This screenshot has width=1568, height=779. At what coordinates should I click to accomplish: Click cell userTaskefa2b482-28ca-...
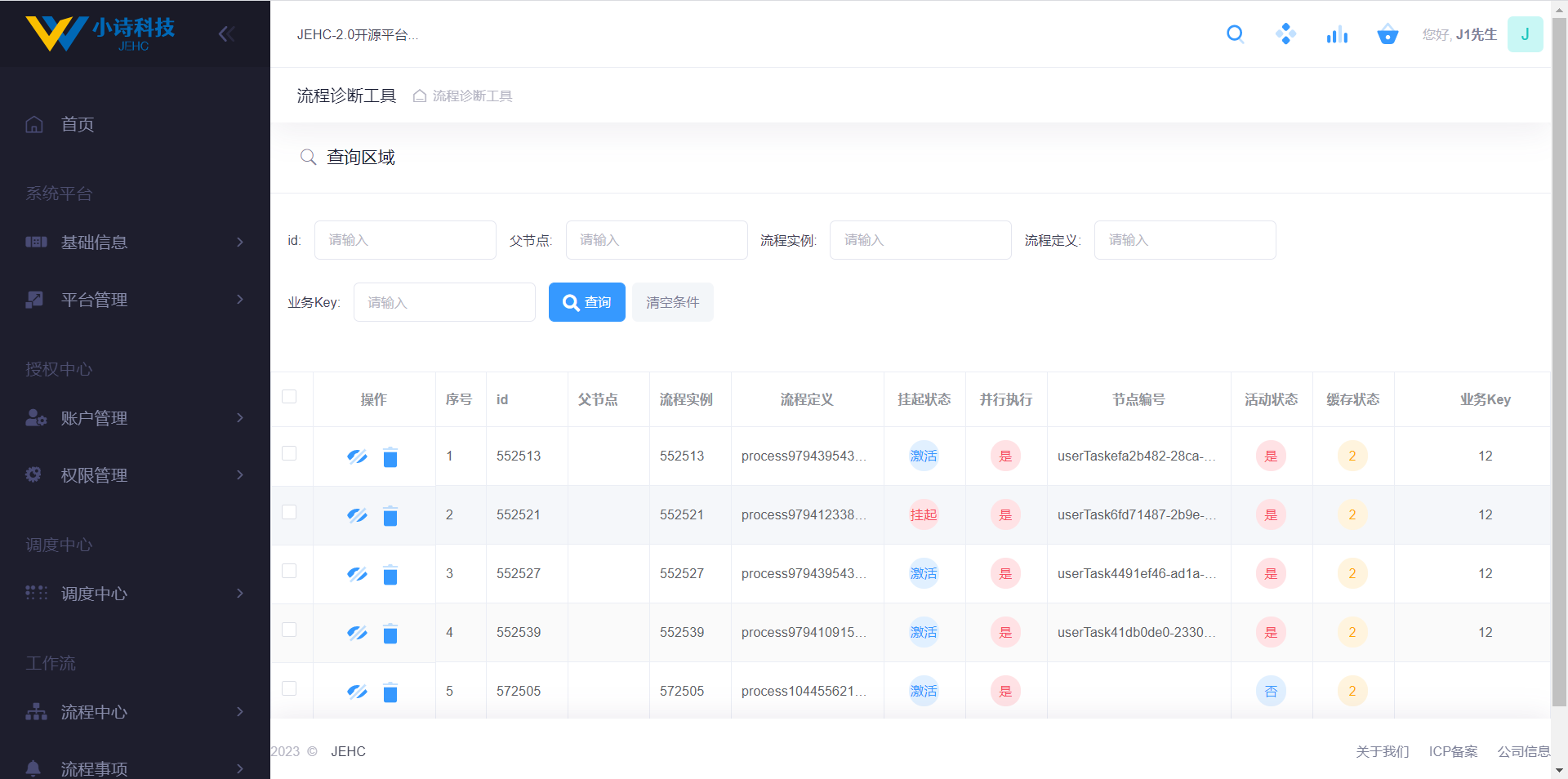(1137, 456)
